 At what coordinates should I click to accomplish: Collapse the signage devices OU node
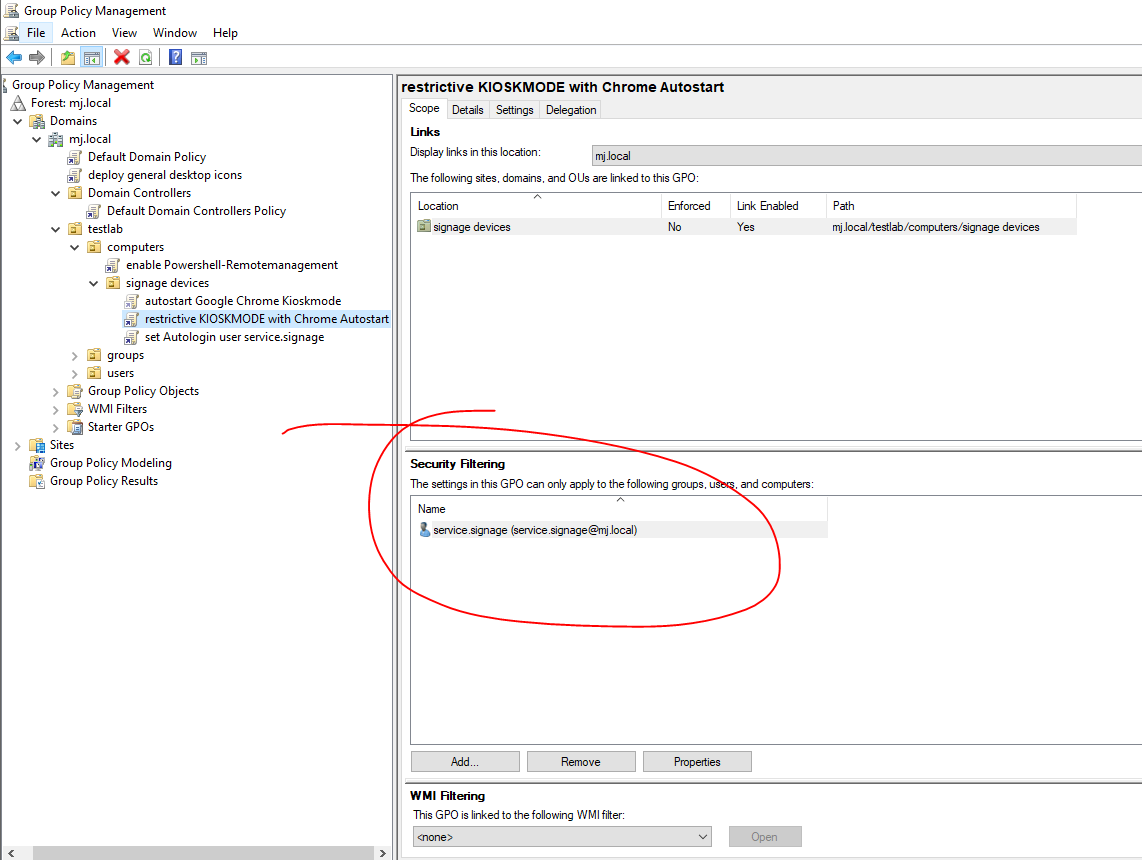pos(93,283)
